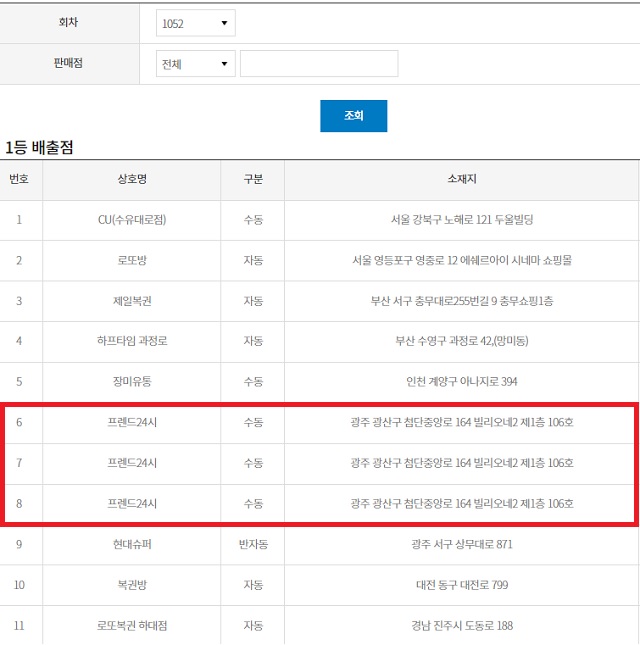Image resolution: width=640 pixels, height=645 pixels.
Task: Click store name 로또방
Action: (132, 260)
